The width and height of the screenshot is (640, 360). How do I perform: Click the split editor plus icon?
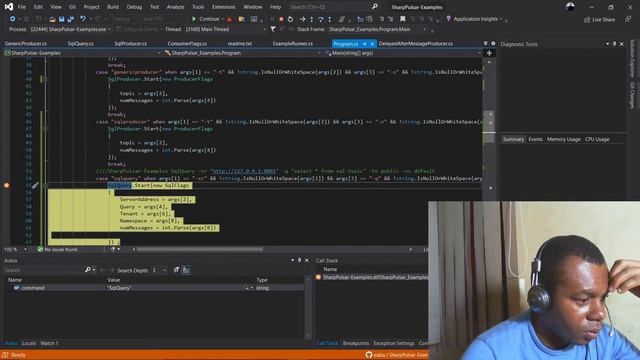point(489,53)
